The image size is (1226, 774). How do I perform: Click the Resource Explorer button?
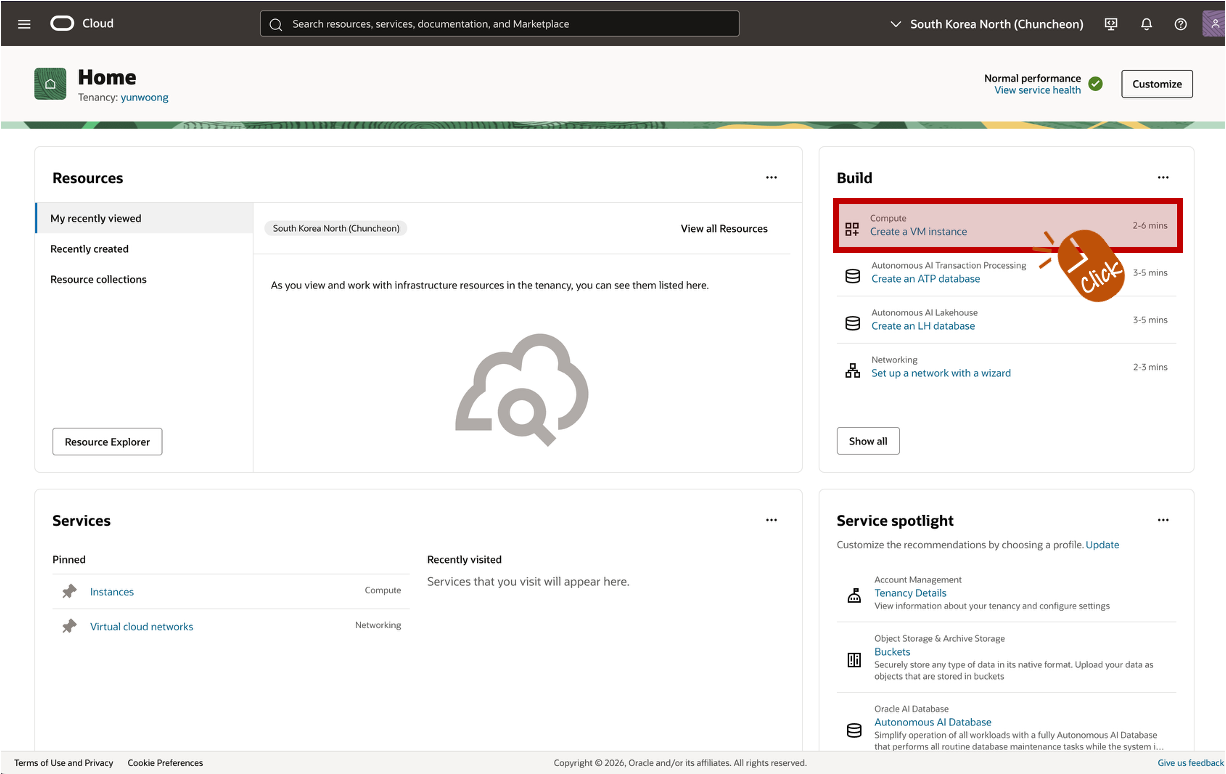pos(107,442)
